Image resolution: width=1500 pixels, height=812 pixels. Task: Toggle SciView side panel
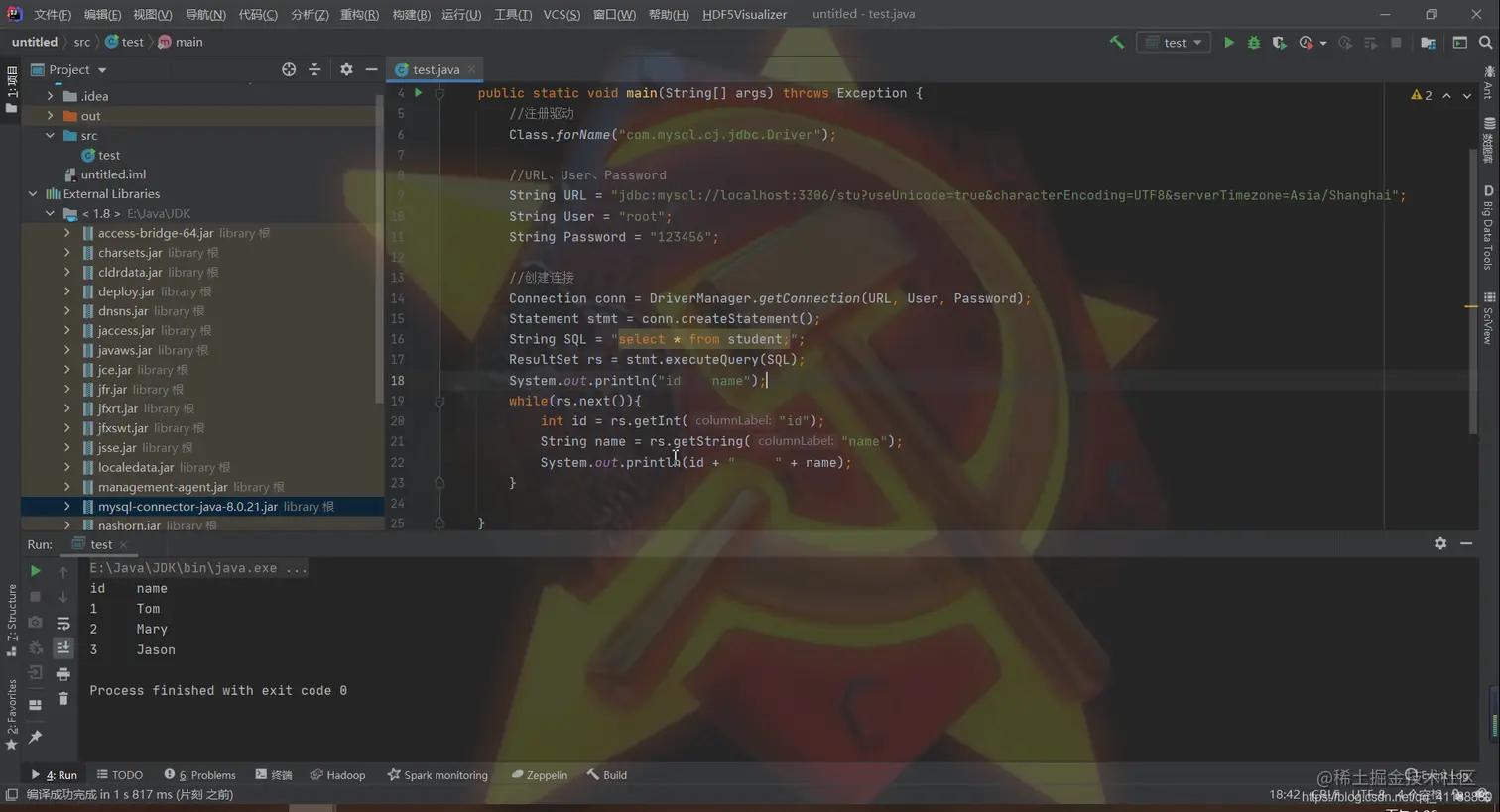pyautogui.click(x=1488, y=317)
